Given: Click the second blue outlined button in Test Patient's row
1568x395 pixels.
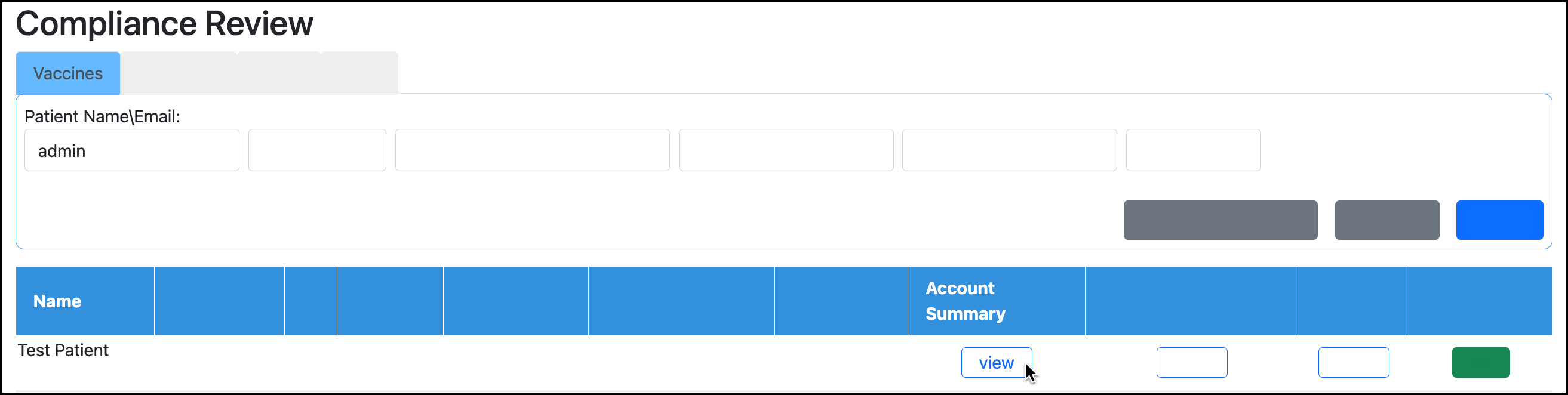Looking at the screenshot, I should 1353,362.
